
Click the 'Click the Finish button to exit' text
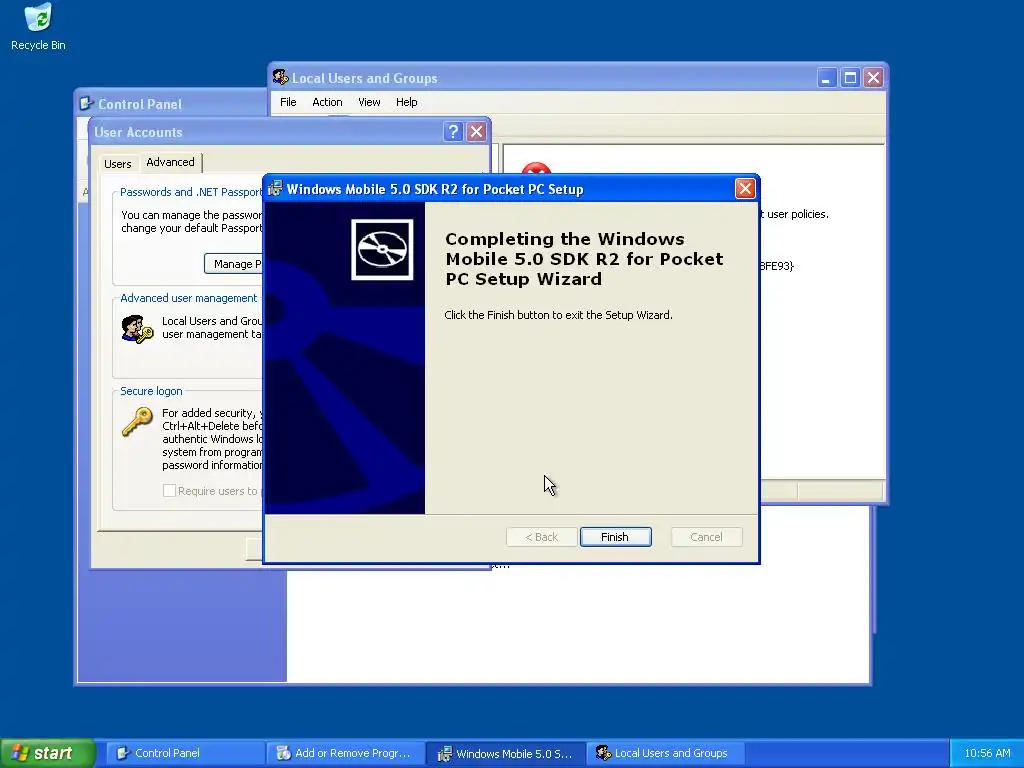[x=558, y=315]
